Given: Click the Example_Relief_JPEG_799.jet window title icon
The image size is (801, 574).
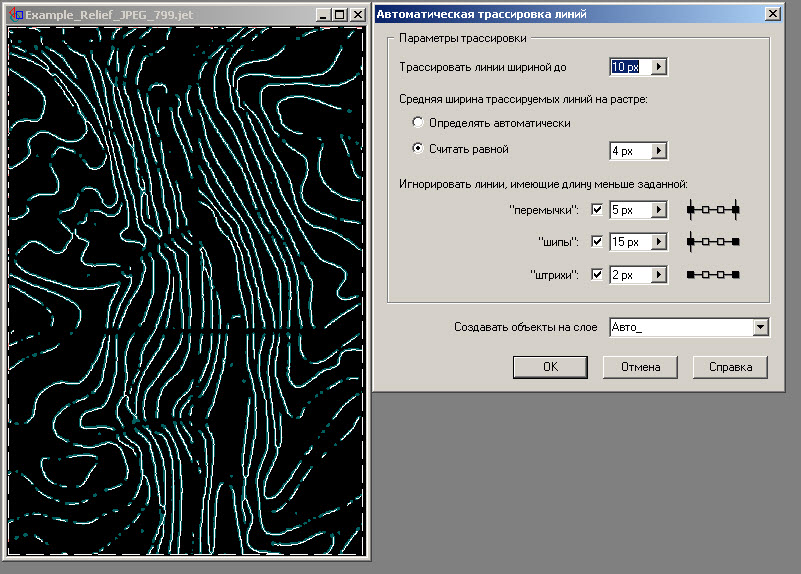Looking at the screenshot, I should 16,15.
